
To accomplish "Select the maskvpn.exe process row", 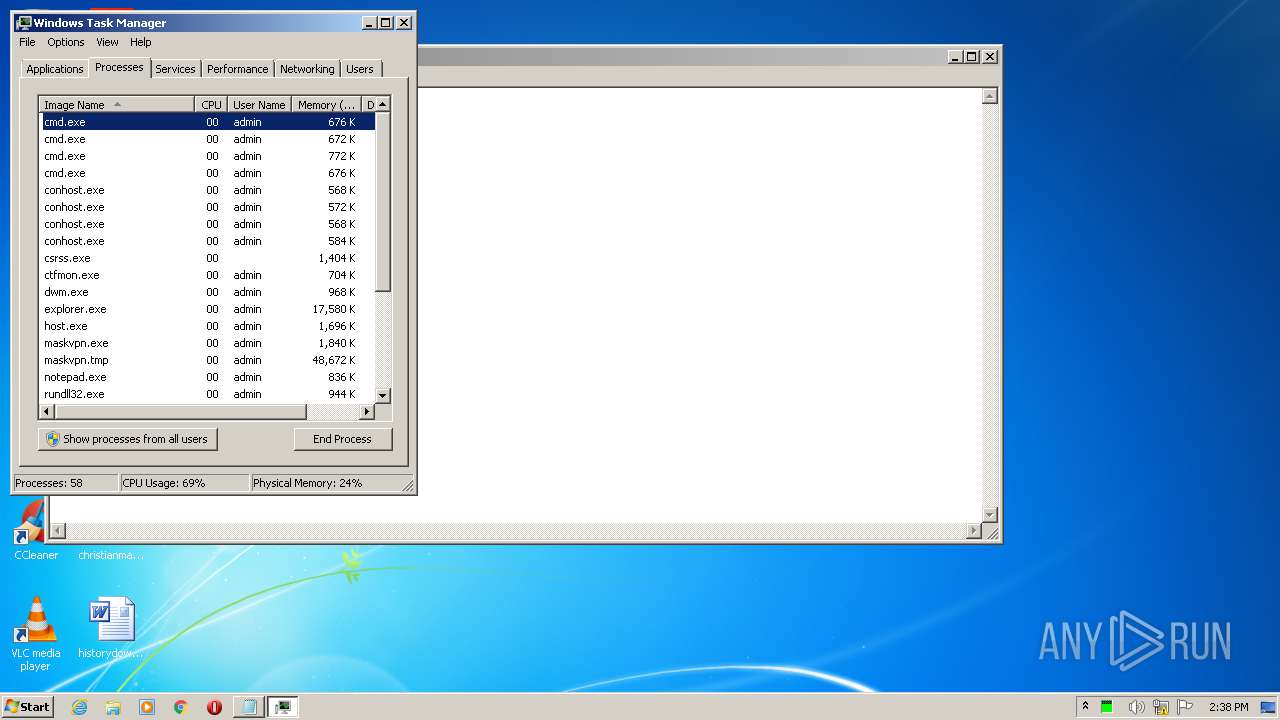I will [x=207, y=343].
